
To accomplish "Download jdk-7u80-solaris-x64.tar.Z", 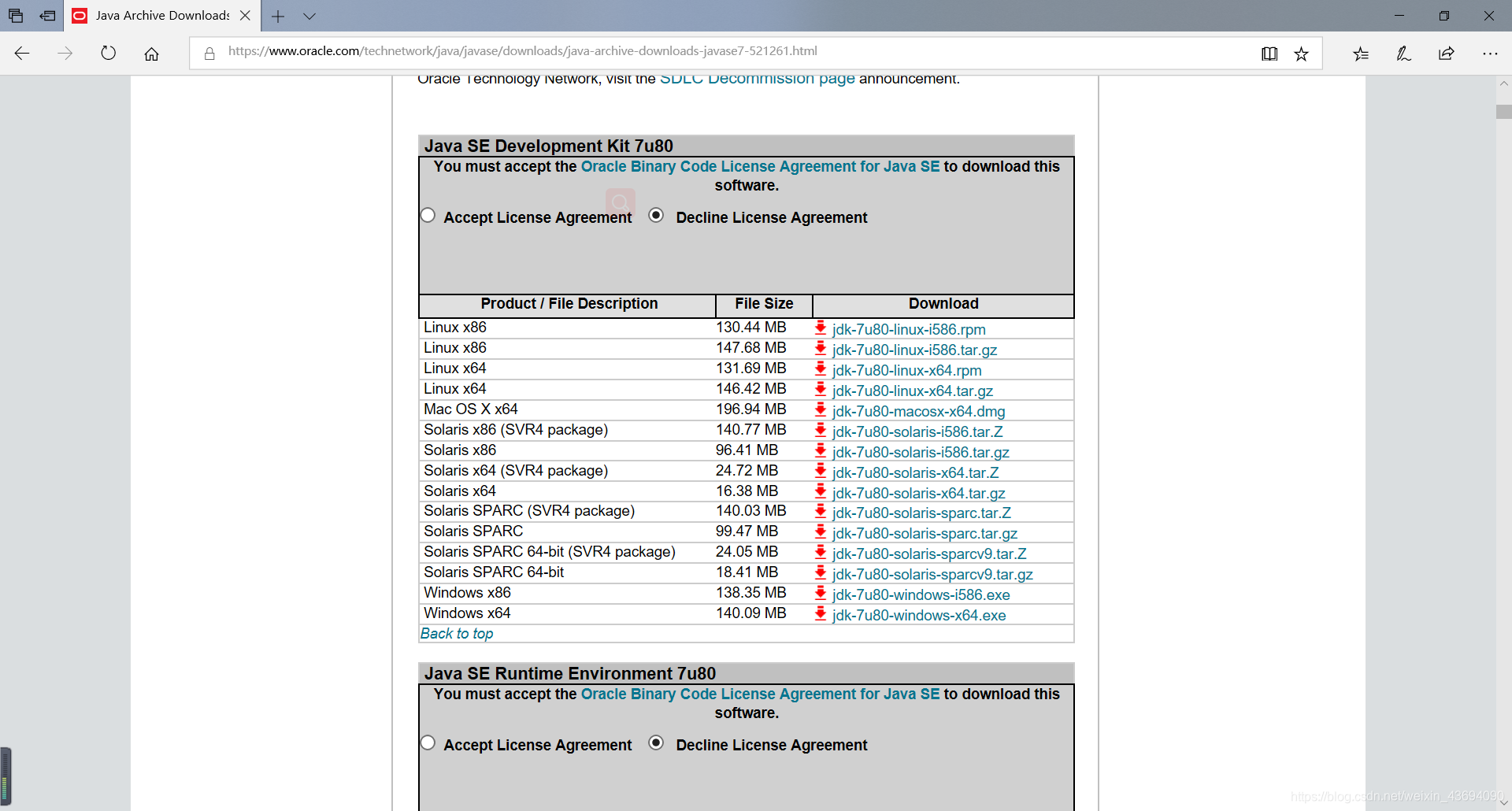I will pos(915,473).
